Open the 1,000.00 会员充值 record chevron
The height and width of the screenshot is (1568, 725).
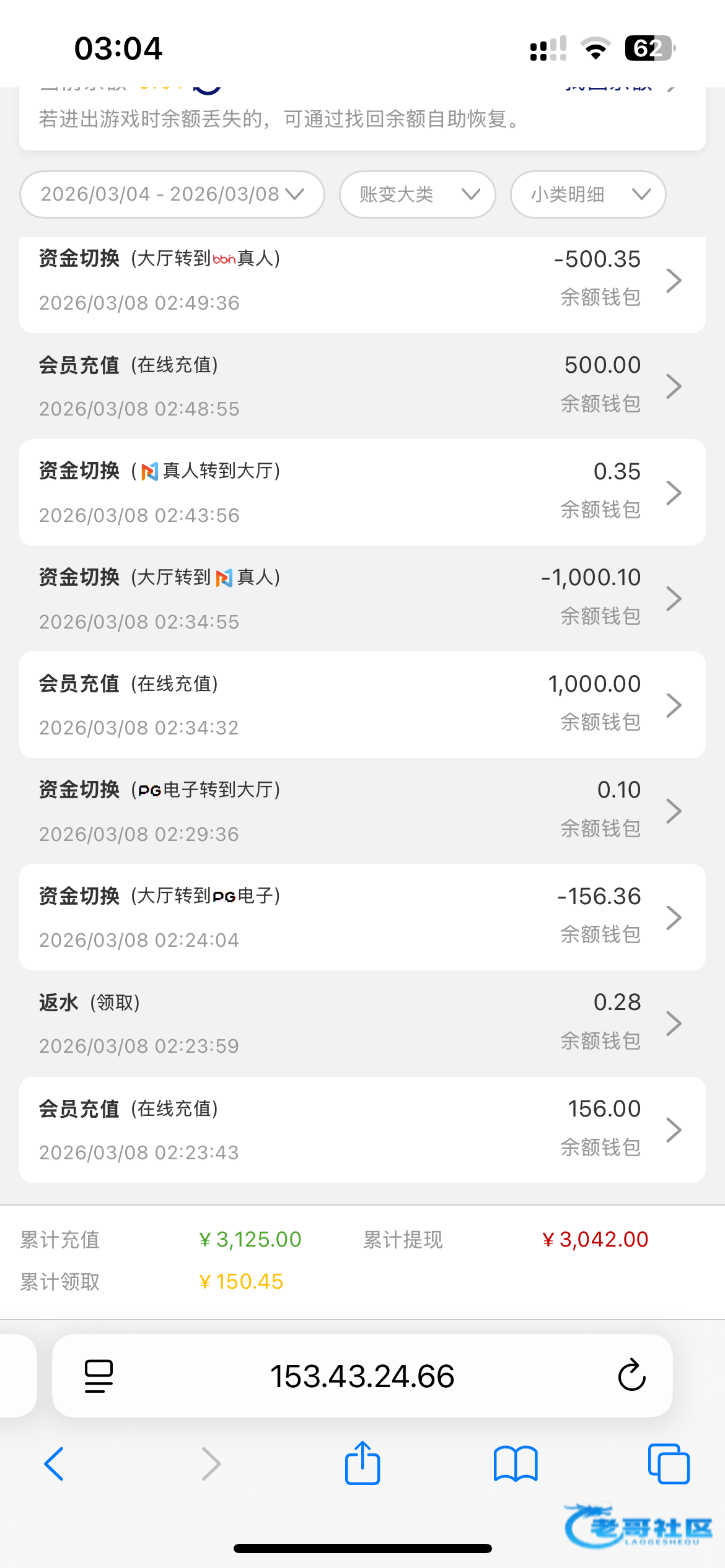674,705
